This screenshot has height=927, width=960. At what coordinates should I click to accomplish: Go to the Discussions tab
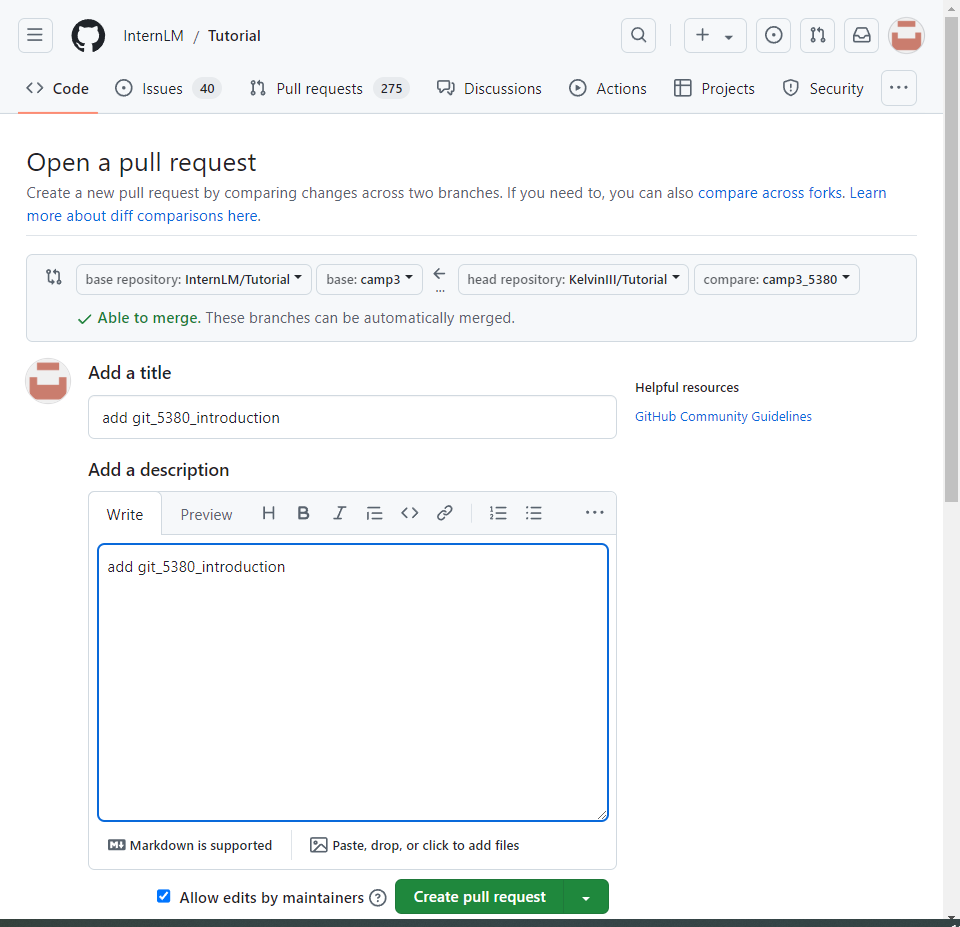tap(489, 89)
